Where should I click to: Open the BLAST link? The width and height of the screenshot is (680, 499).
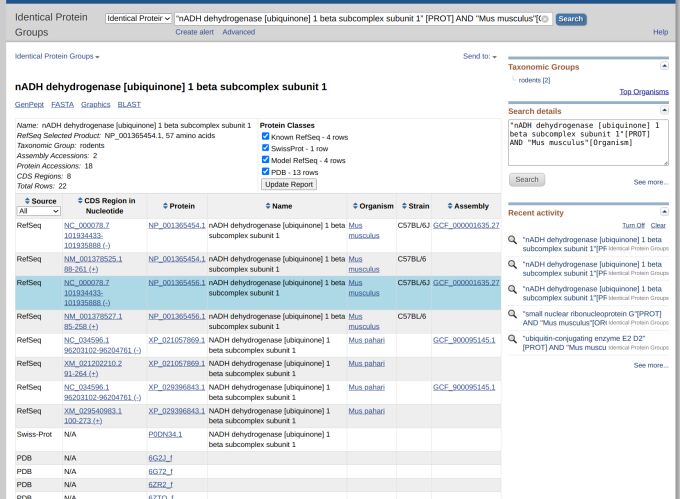click(x=129, y=104)
